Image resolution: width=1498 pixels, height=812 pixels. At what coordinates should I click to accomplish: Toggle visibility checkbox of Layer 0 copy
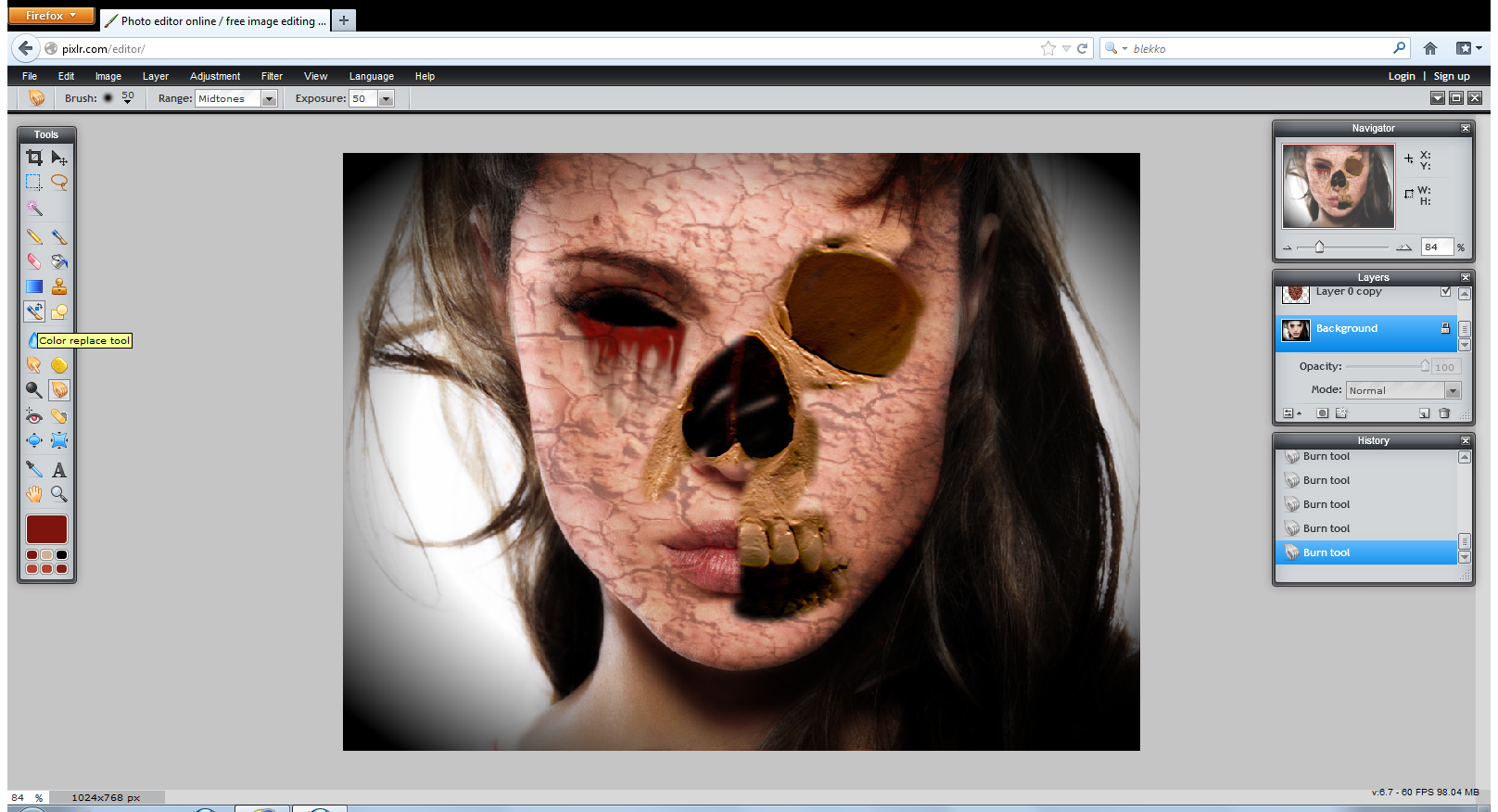point(1445,292)
